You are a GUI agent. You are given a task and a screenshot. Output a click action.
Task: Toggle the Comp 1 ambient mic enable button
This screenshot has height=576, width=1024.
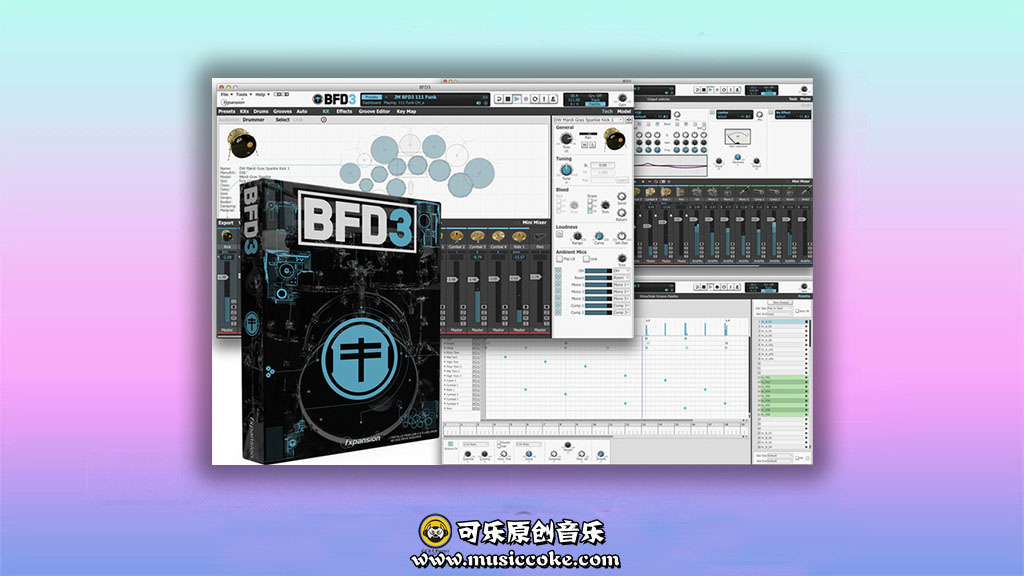click(x=558, y=306)
